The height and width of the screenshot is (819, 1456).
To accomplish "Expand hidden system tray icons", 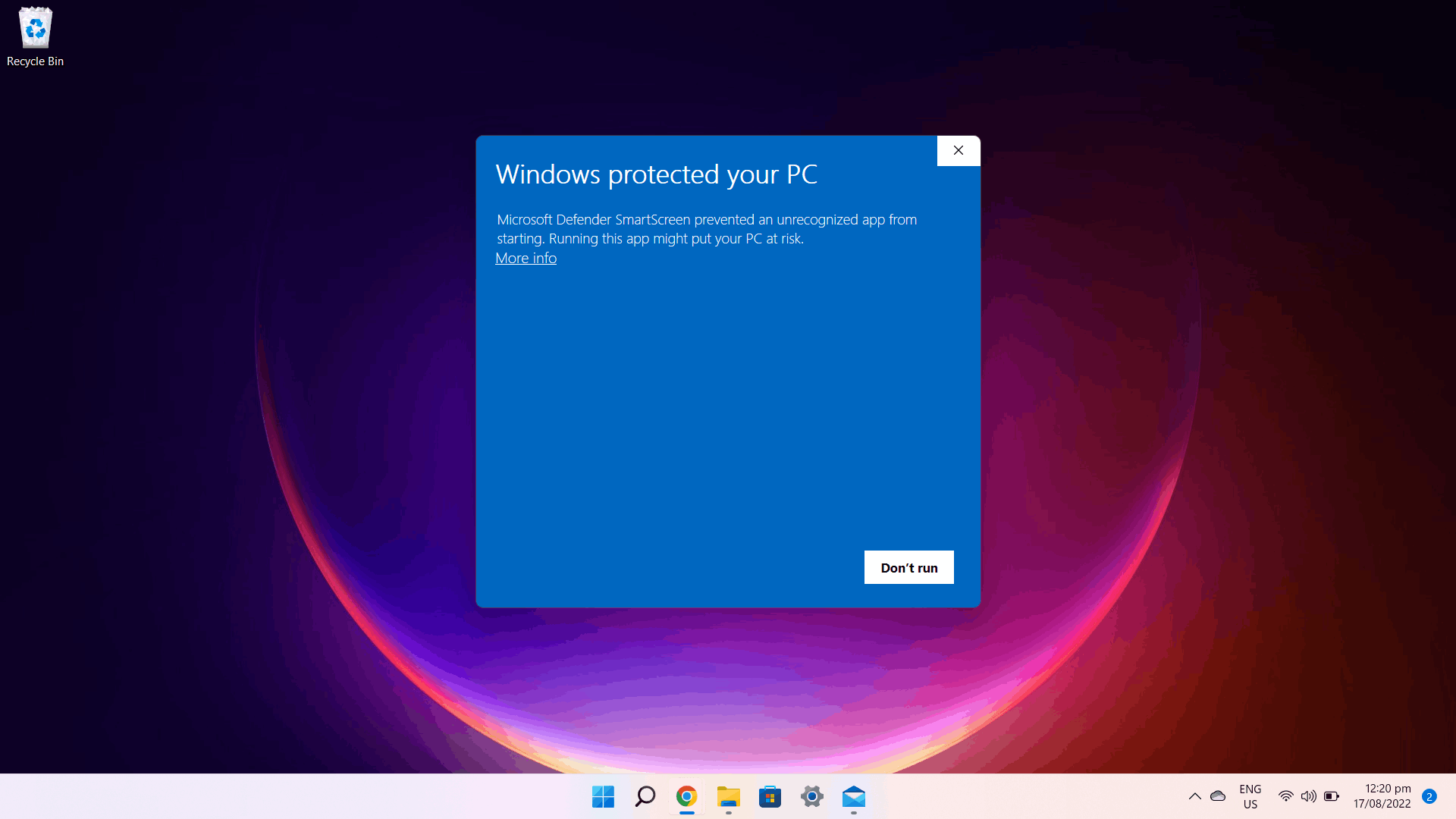I will pos(1194,796).
